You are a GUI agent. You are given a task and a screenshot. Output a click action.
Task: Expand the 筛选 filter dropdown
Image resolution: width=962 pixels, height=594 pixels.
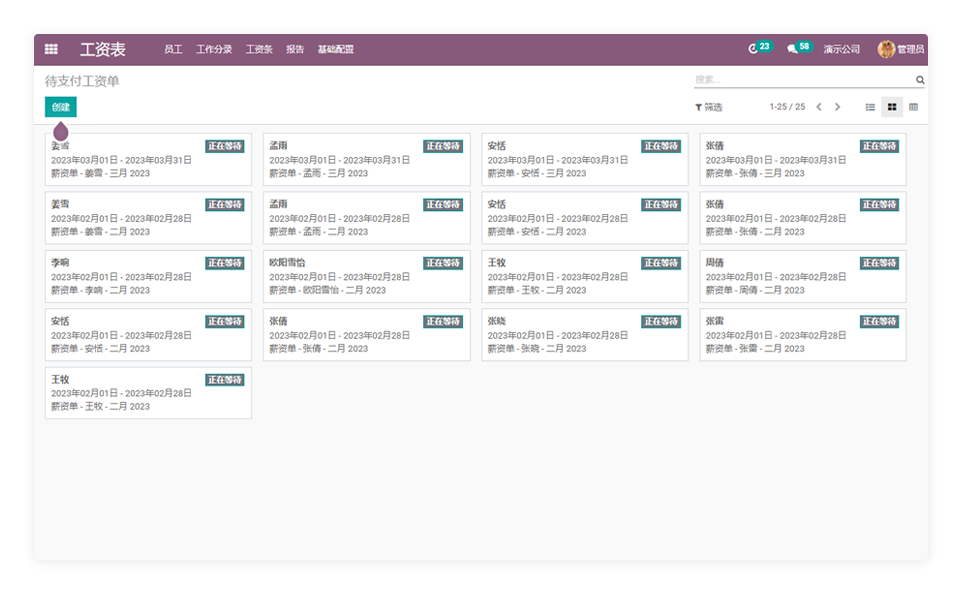(x=708, y=107)
